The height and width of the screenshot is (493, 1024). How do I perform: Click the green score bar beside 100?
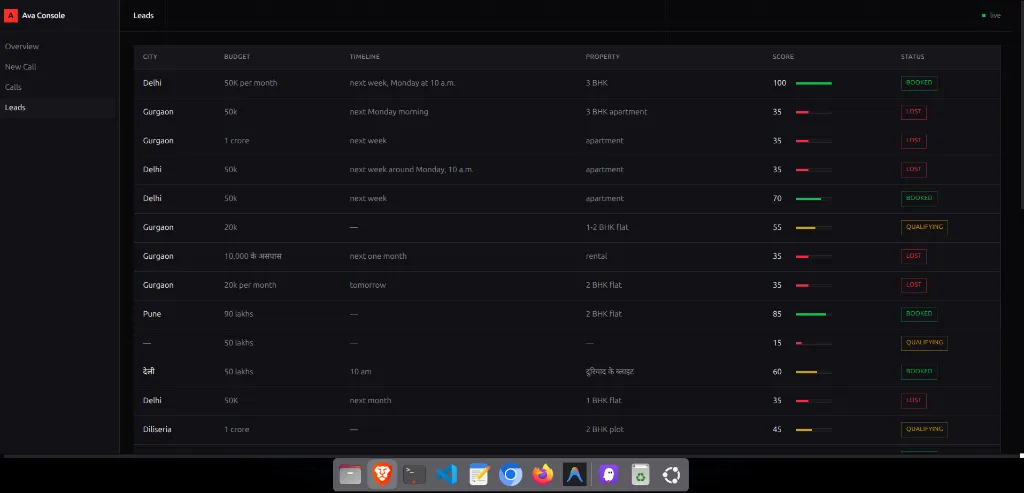814,84
